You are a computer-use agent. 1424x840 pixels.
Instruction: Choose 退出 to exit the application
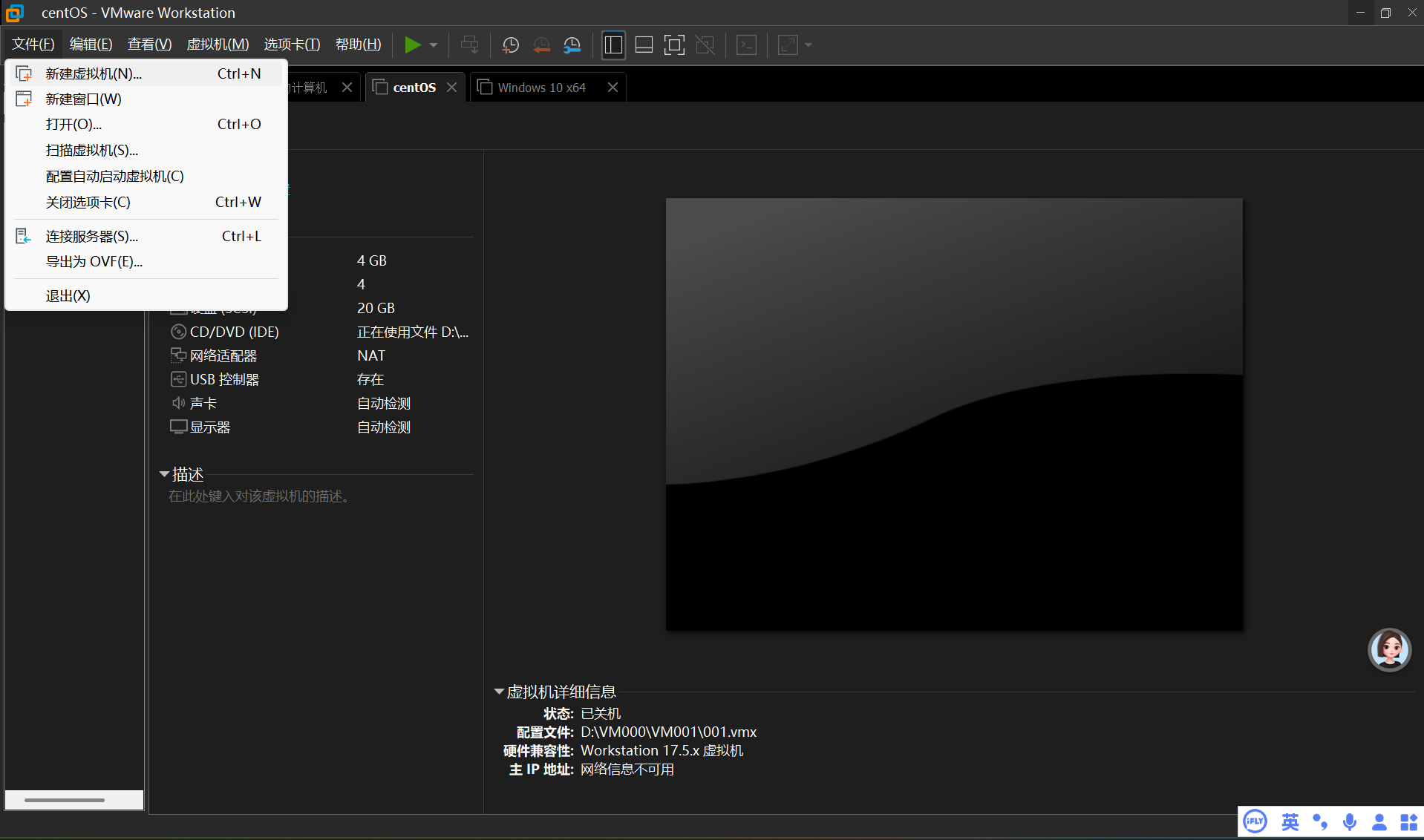(146, 295)
